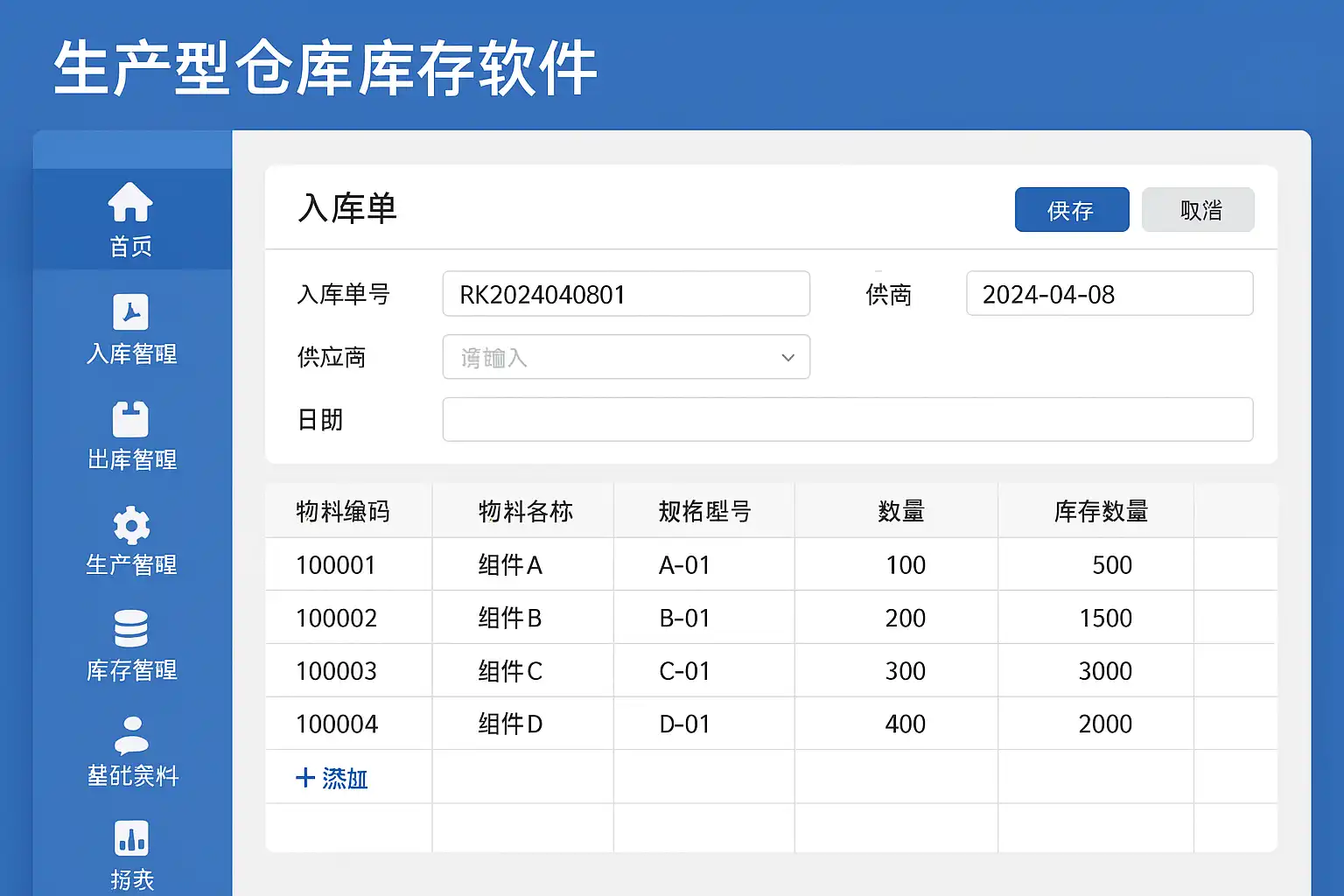This screenshot has height=896, width=1344.
Task: Select the C-01 specification cell
Action: pyautogui.click(x=684, y=671)
